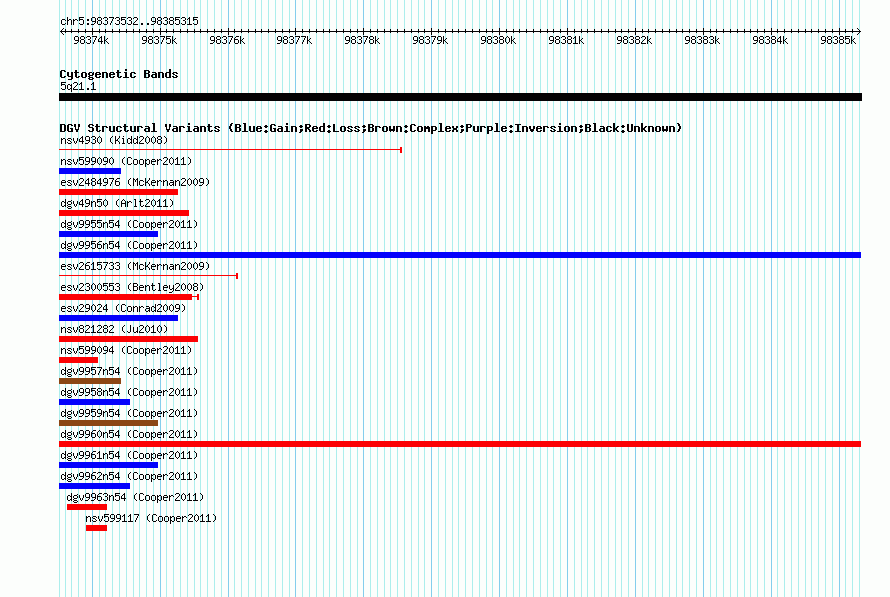Select the dgv9963n54 (Cooper2011) label

[135, 497]
